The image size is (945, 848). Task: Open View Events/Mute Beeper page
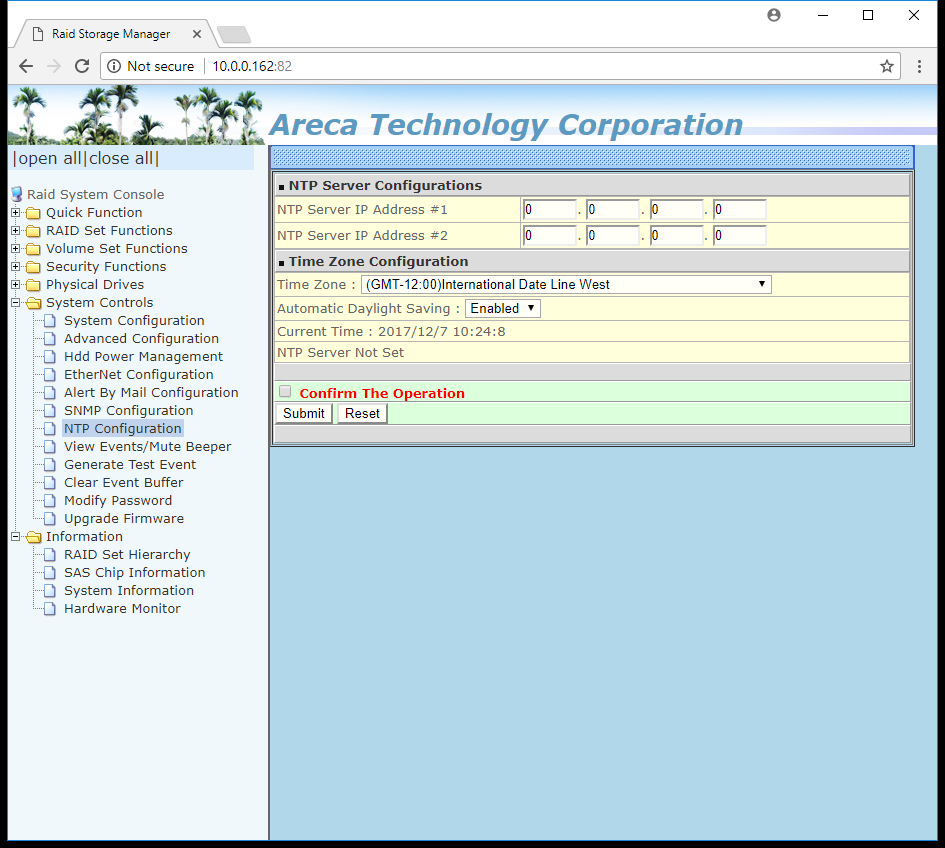pos(148,447)
